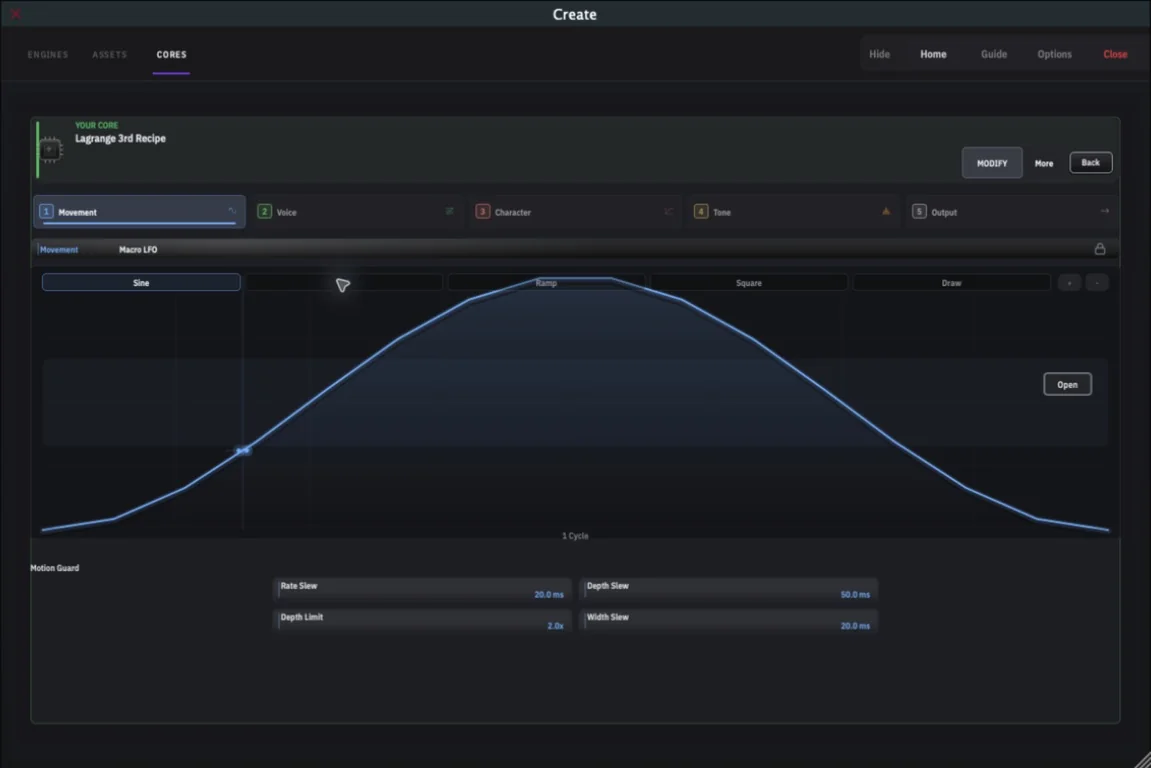Click the Lagrange 3rd Recipe core name
The height and width of the screenshot is (768, 1151).
click(120, 138)
